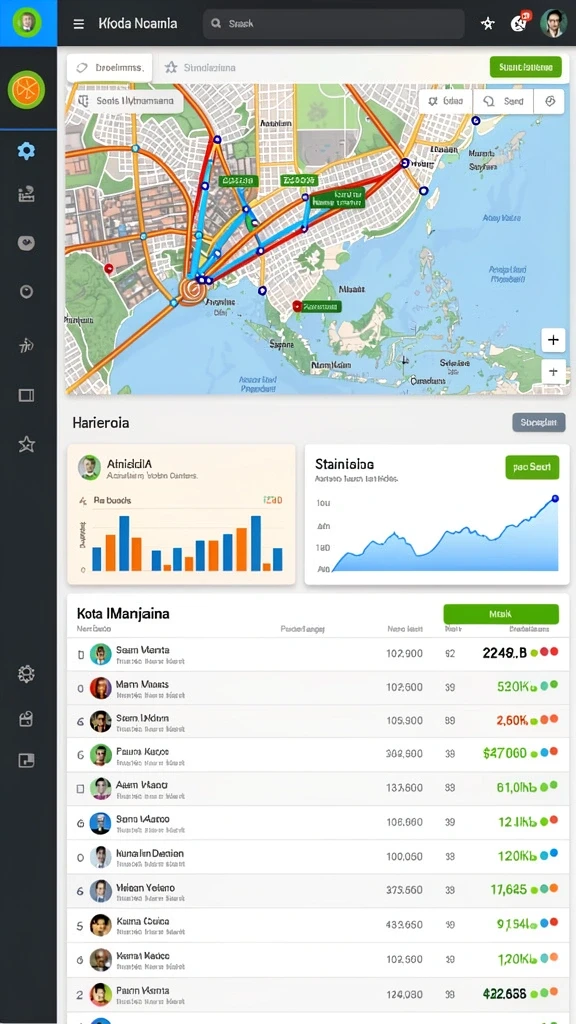The width and height of the screenshot is (576, 1024).
Task: Click the green button above the map
Action: point(526,67)
